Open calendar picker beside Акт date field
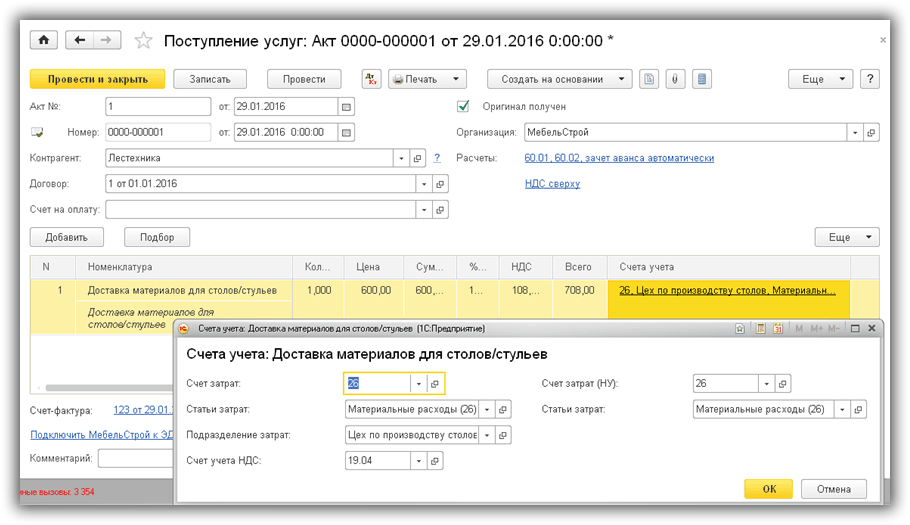The width and height of the screenshot is (910, 525). click(347, 106)
